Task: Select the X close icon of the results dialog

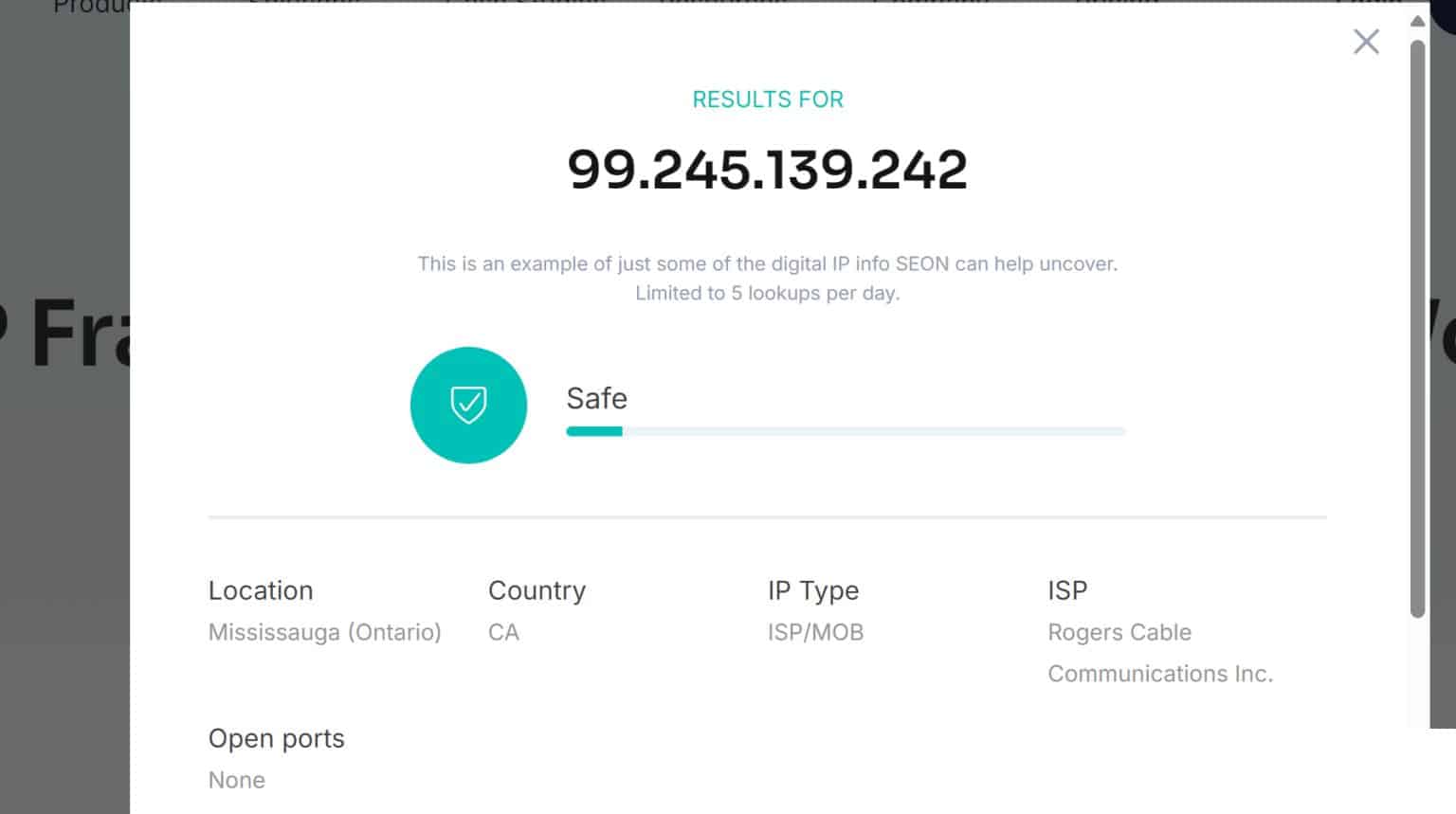Action: click(x=1365, y=42)
